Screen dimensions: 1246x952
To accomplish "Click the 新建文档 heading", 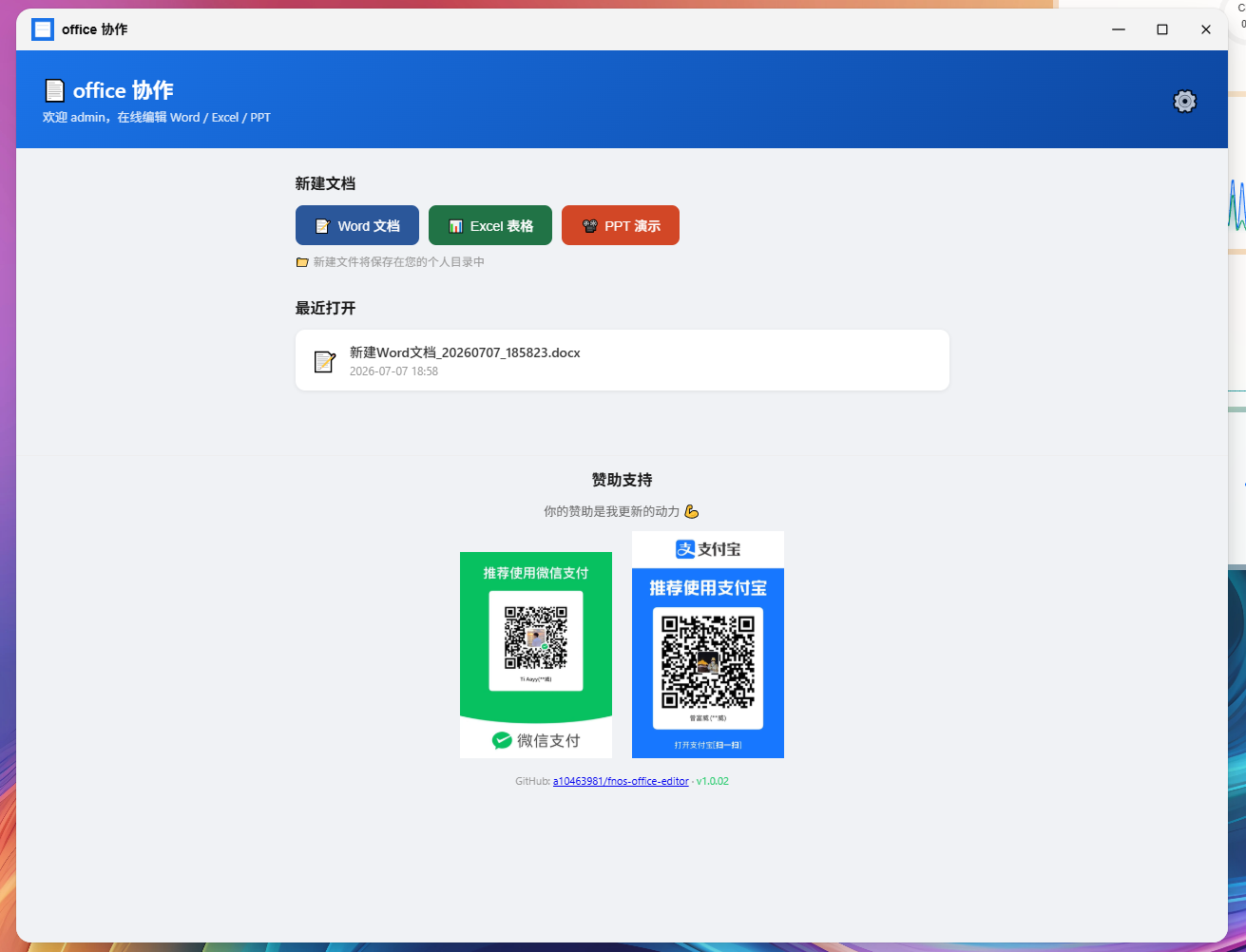I will click(325, 183).
